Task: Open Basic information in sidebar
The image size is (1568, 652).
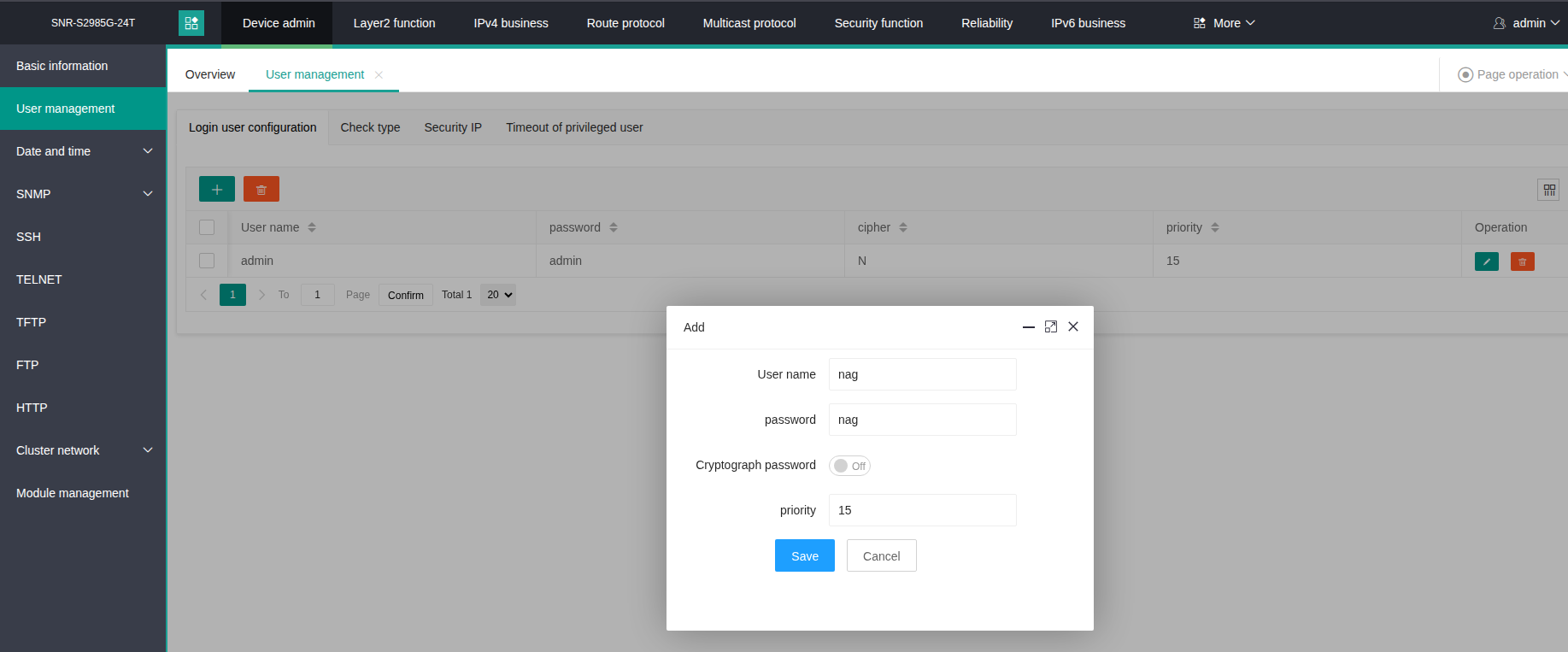Action: coord(83,66)
